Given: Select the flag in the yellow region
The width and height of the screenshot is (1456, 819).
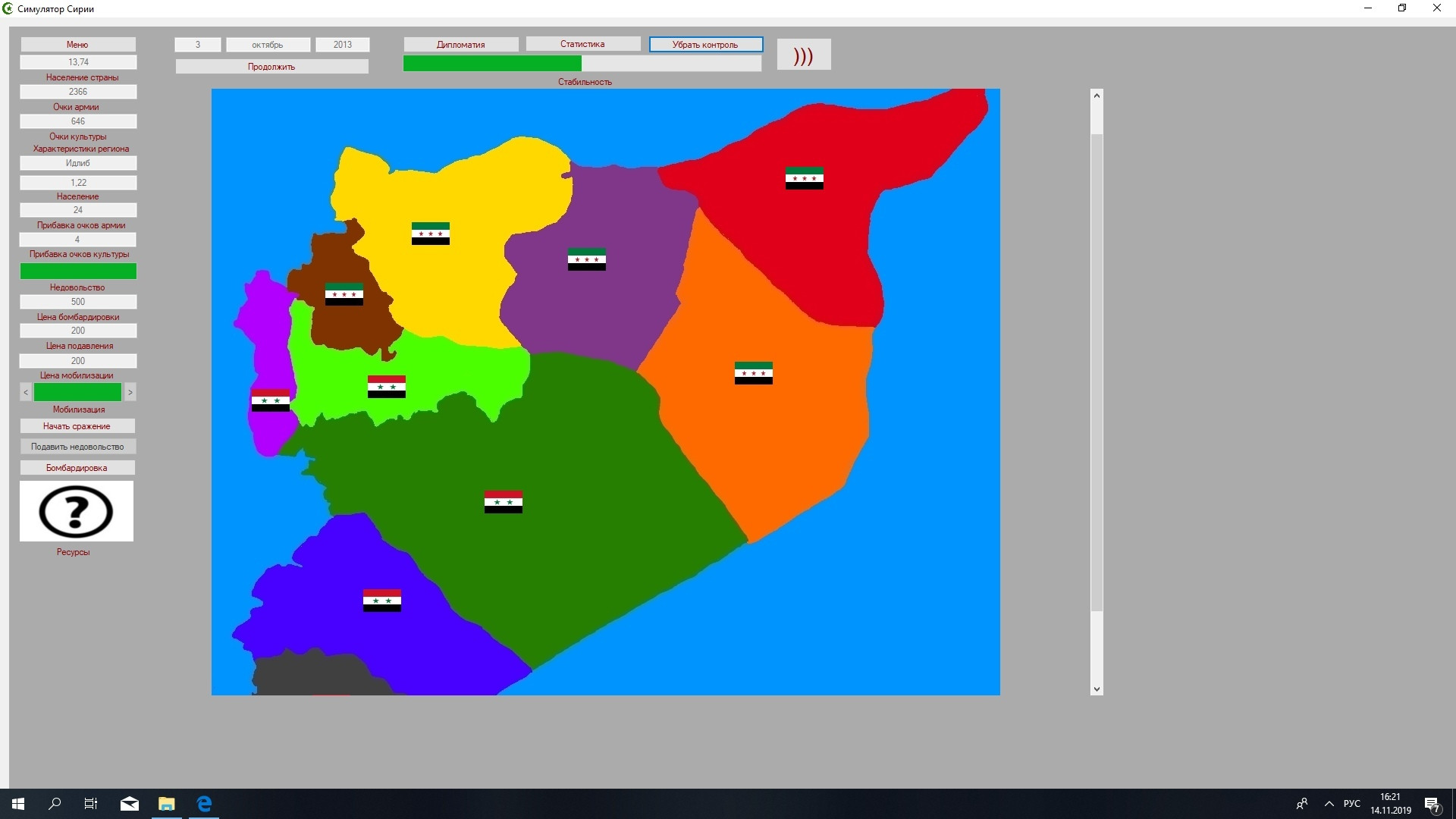Looking at the screenshot, I should pos(431,234).
